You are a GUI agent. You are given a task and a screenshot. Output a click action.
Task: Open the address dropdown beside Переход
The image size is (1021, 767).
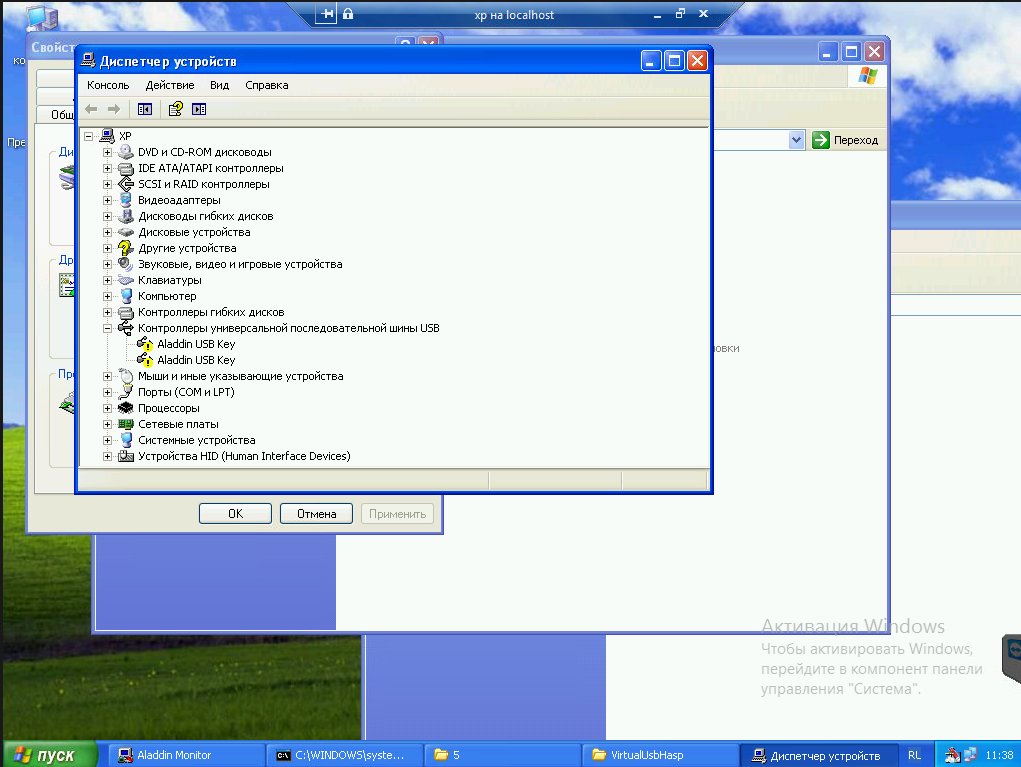click(796, 140)
